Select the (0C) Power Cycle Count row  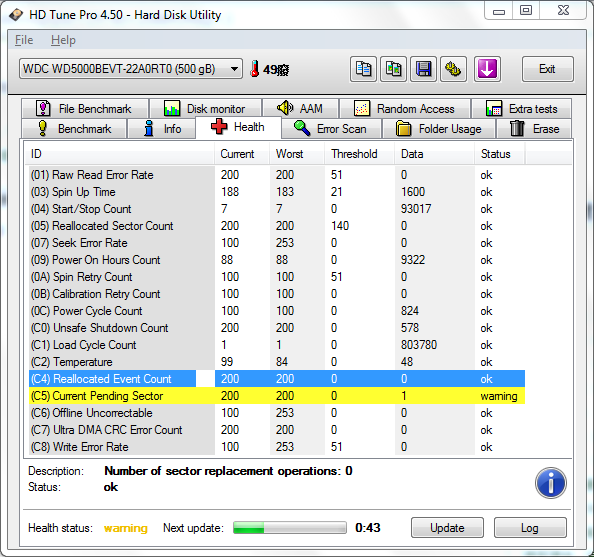click(x=277, y=311)
